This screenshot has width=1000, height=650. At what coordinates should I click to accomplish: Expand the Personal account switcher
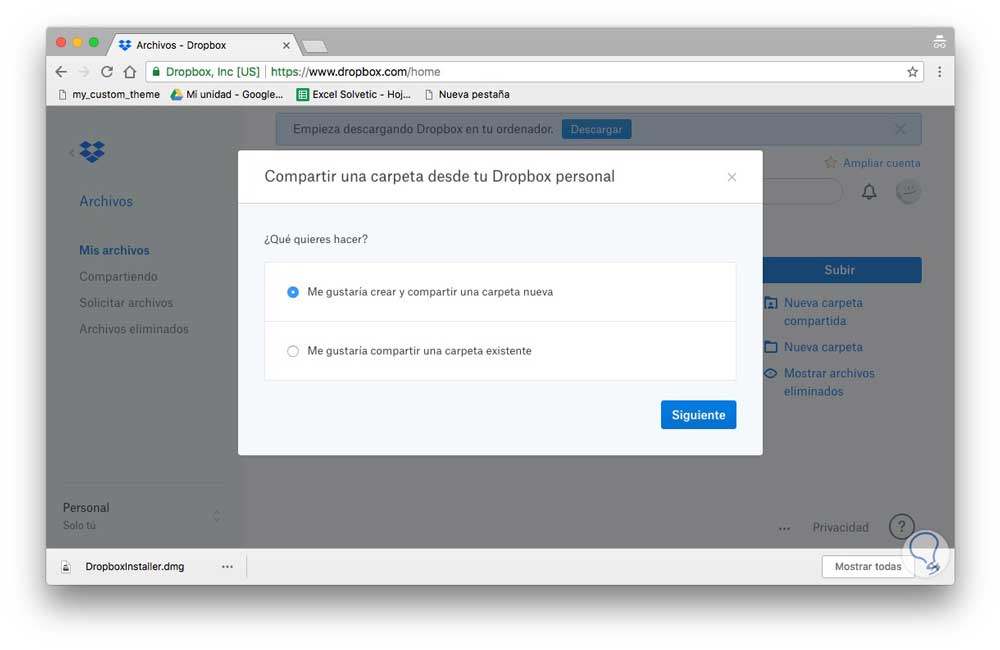(x=217, y=515)
